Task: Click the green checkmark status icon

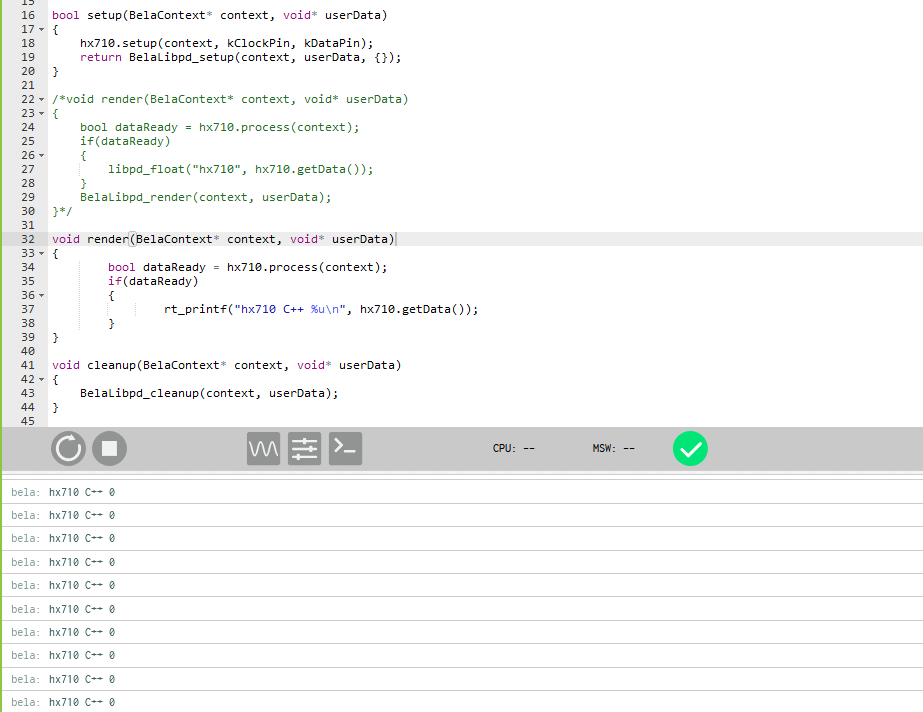Action: [x=690, y=449]
